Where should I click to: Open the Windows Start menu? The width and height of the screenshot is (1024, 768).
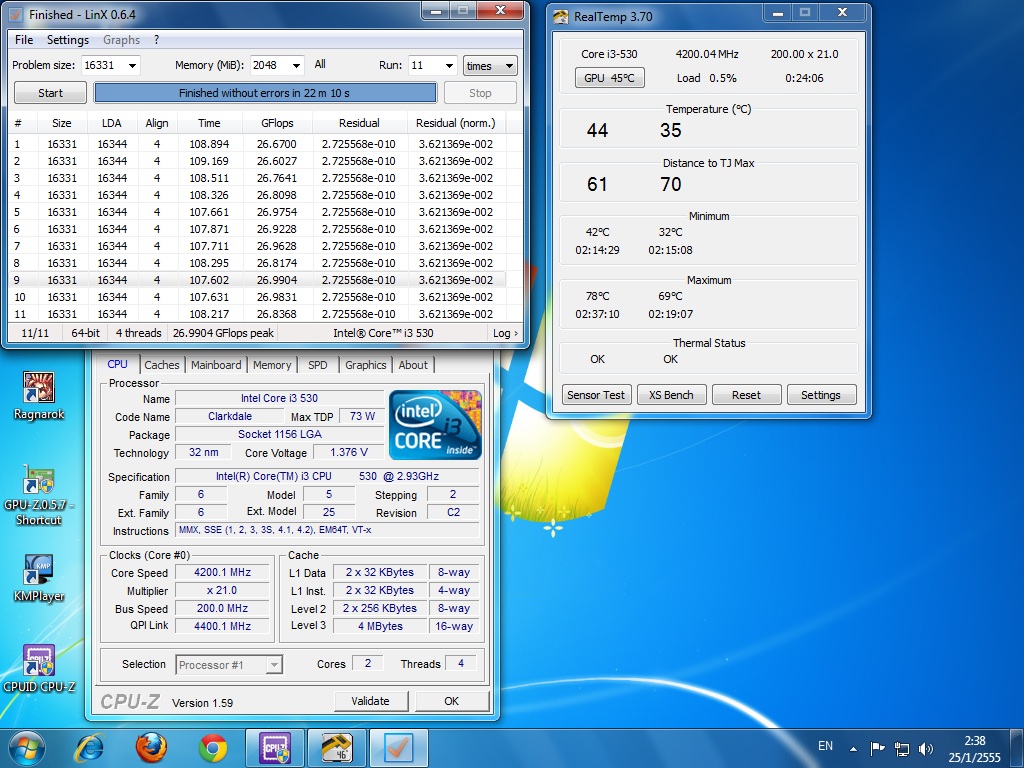pyautogui.click(x=27, y=747)
